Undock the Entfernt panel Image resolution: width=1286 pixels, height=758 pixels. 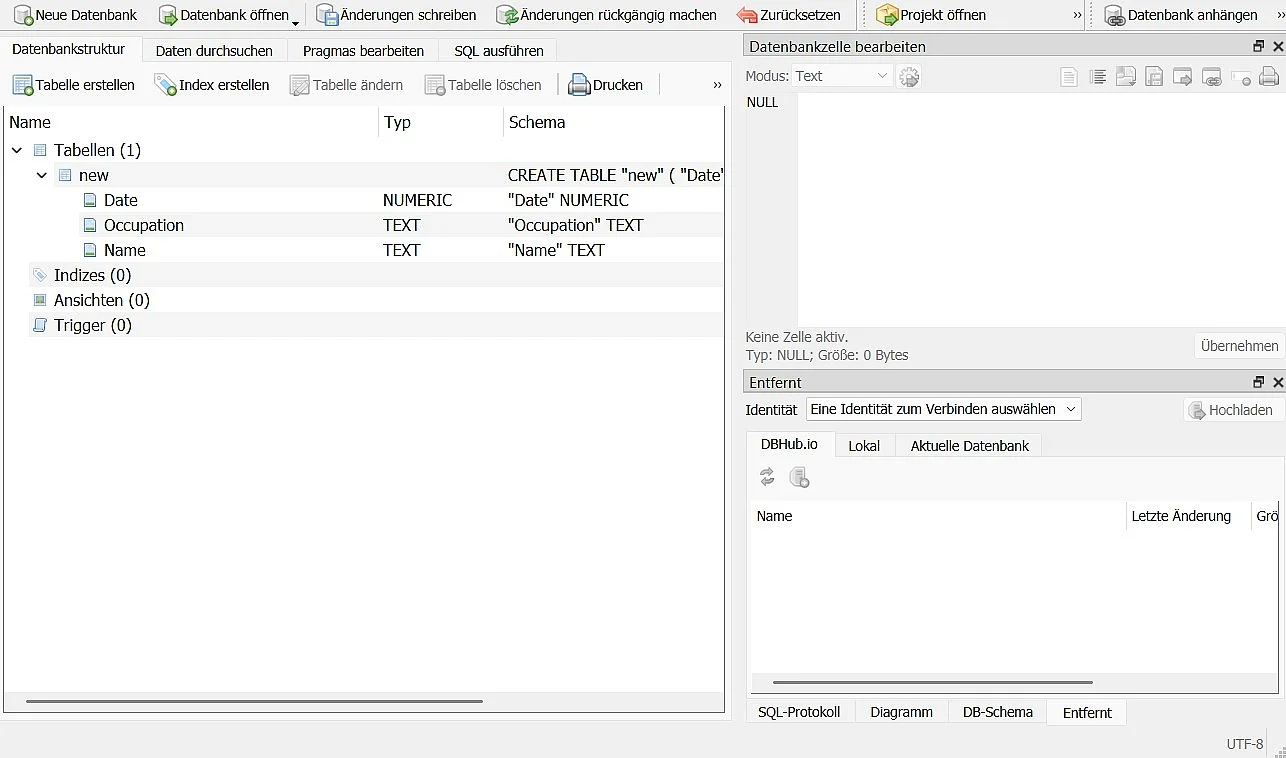point(1259,383)
